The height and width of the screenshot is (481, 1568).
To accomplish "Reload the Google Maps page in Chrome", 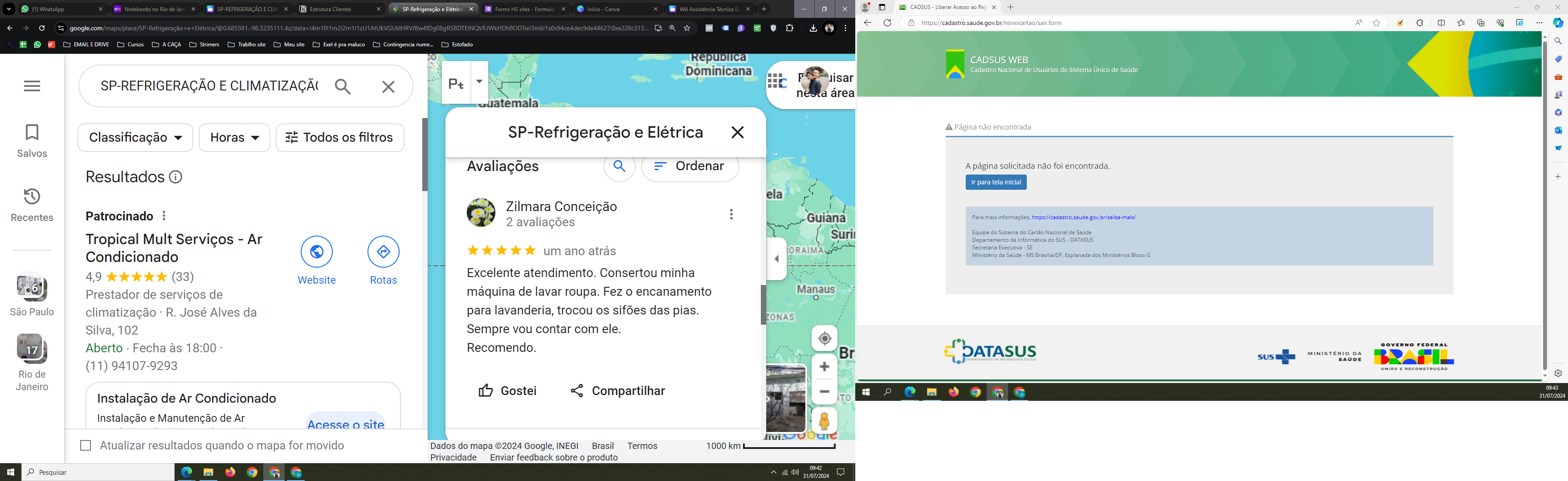I will 41,28.
